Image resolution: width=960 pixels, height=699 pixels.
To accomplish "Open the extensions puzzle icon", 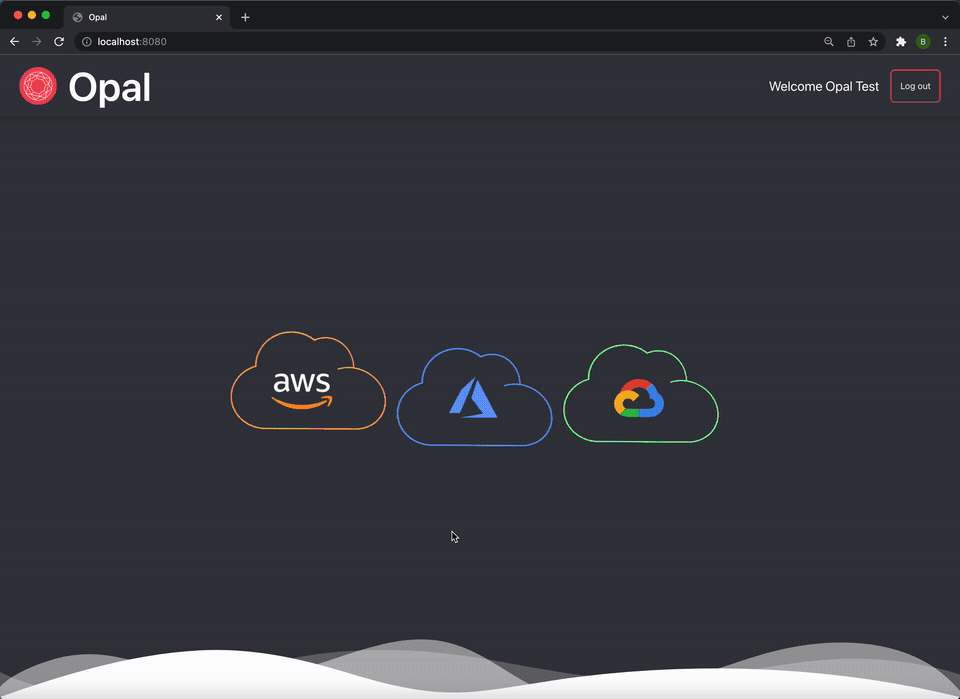I will coord(901,42).
